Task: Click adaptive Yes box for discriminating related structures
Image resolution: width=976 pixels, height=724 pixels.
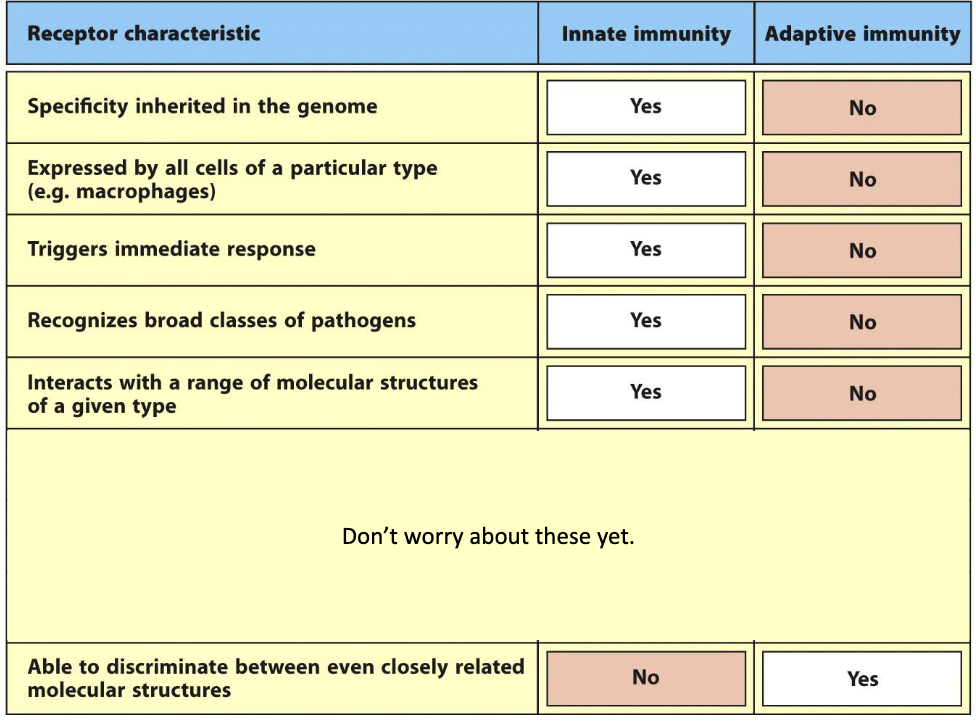Action: coord(862,679)
